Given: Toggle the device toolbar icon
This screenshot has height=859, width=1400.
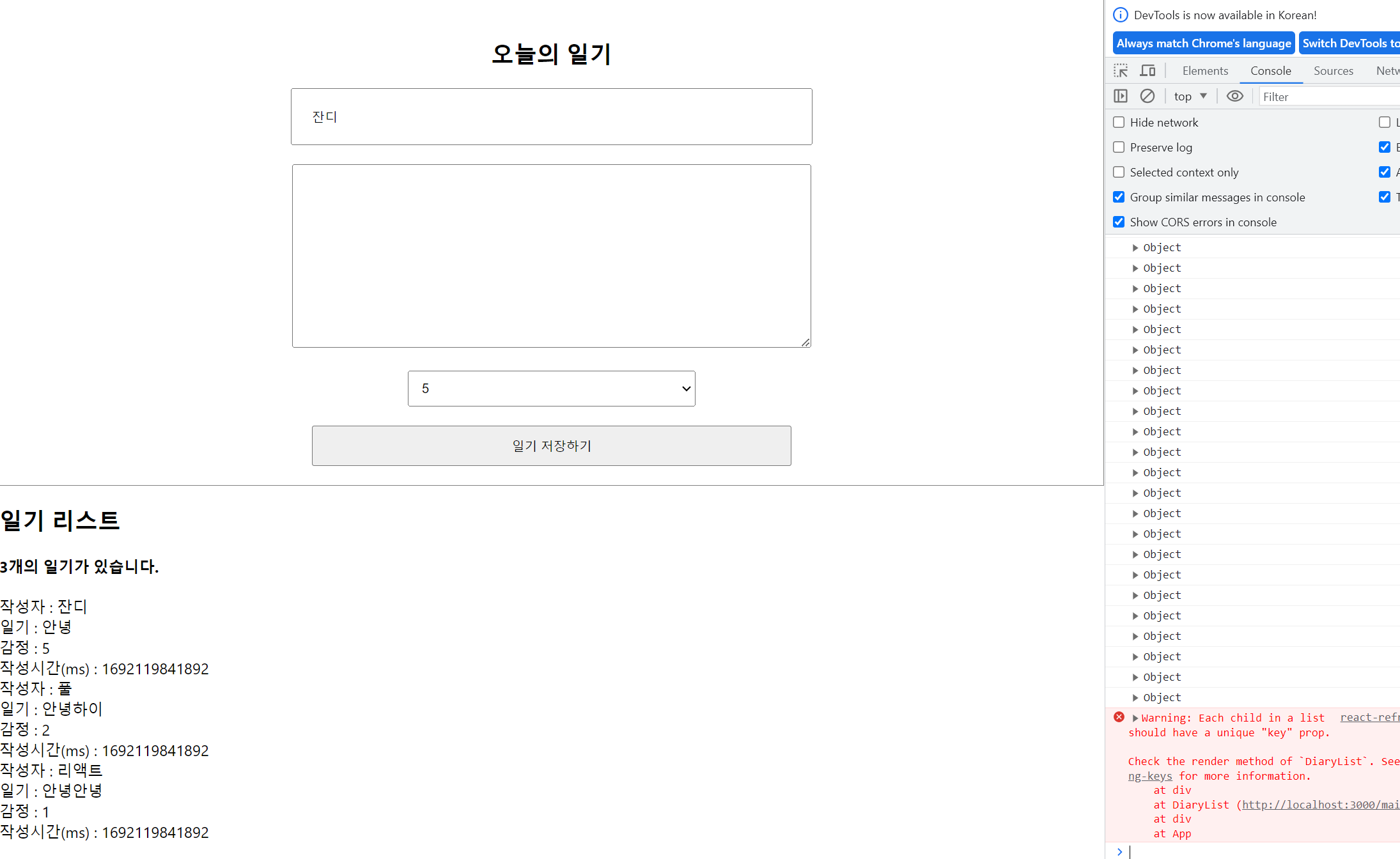Looking at the screenshot, I should [1148, 71].
